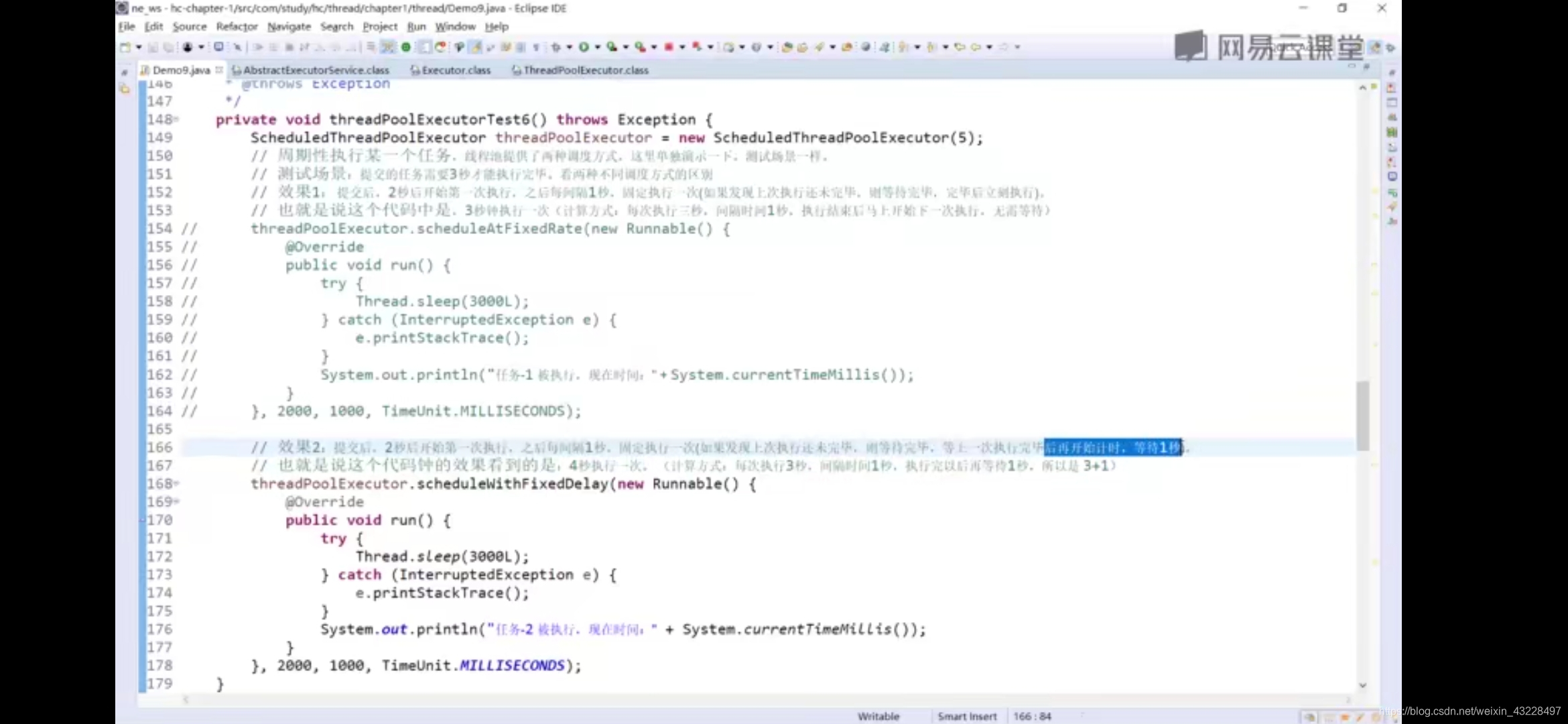Minimize the editor area
Screen dimensions: 1568x724
1352,66
